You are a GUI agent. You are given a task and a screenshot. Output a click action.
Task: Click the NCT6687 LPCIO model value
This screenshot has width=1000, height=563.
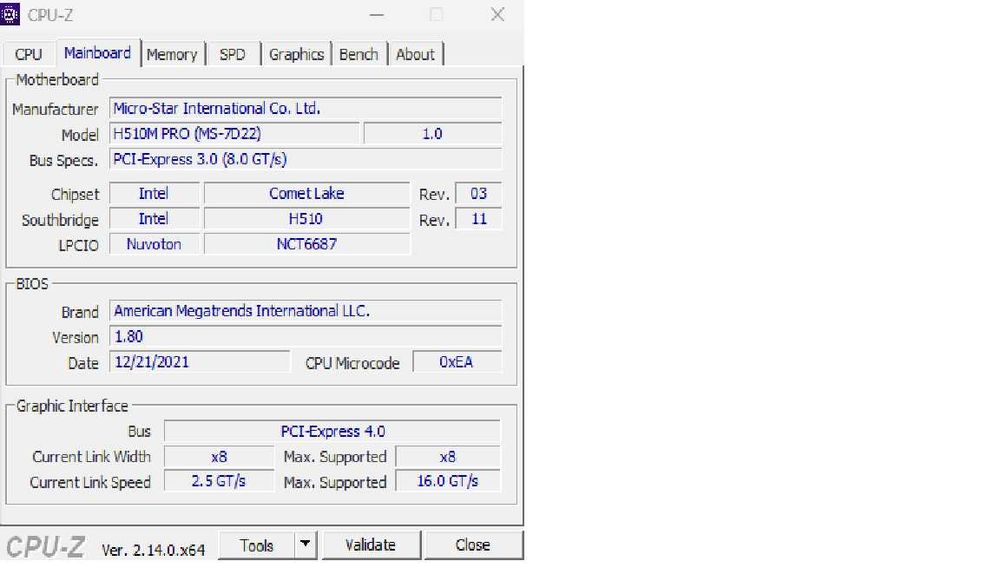[x=307, y=244]
